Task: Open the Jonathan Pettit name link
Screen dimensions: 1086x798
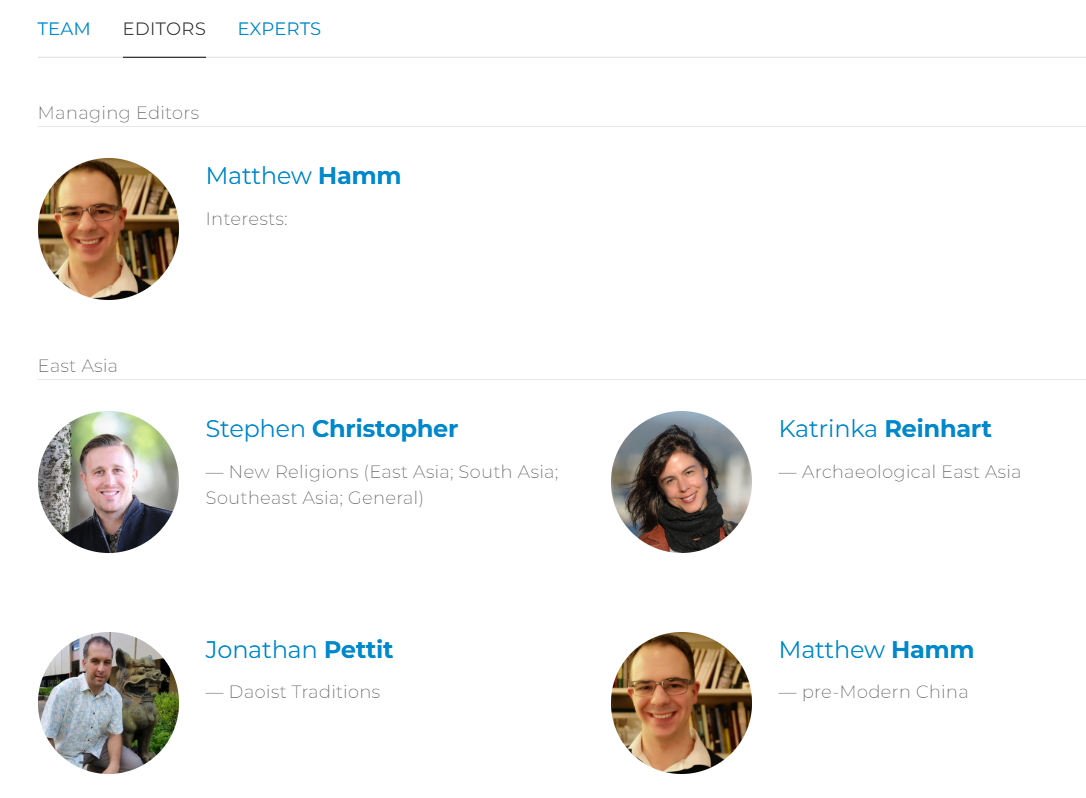Action: coord(299,650)
